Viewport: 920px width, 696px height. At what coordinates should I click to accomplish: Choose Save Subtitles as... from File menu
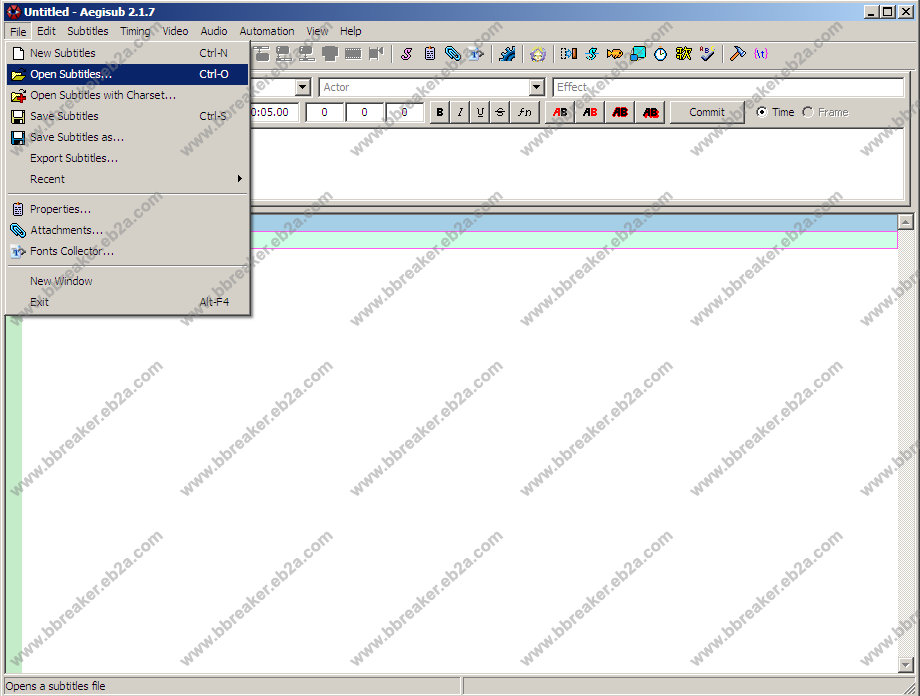(77, 137)
